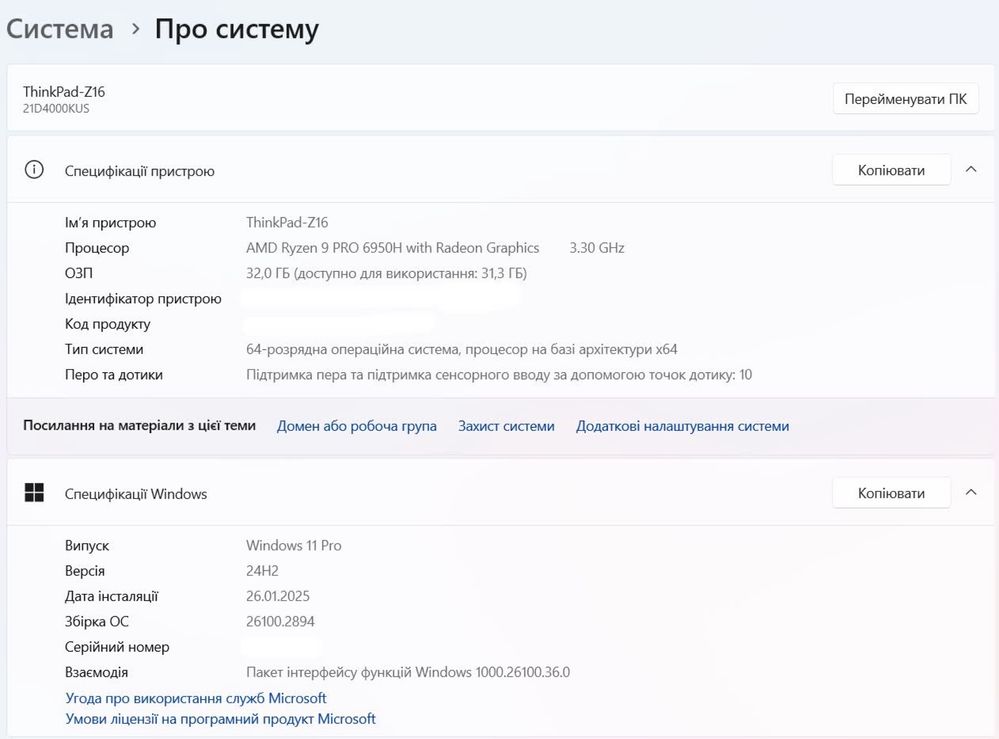This screenshot has height=739, width=999.
Task: Click the Код продукту label
Action: click(108, 324)
